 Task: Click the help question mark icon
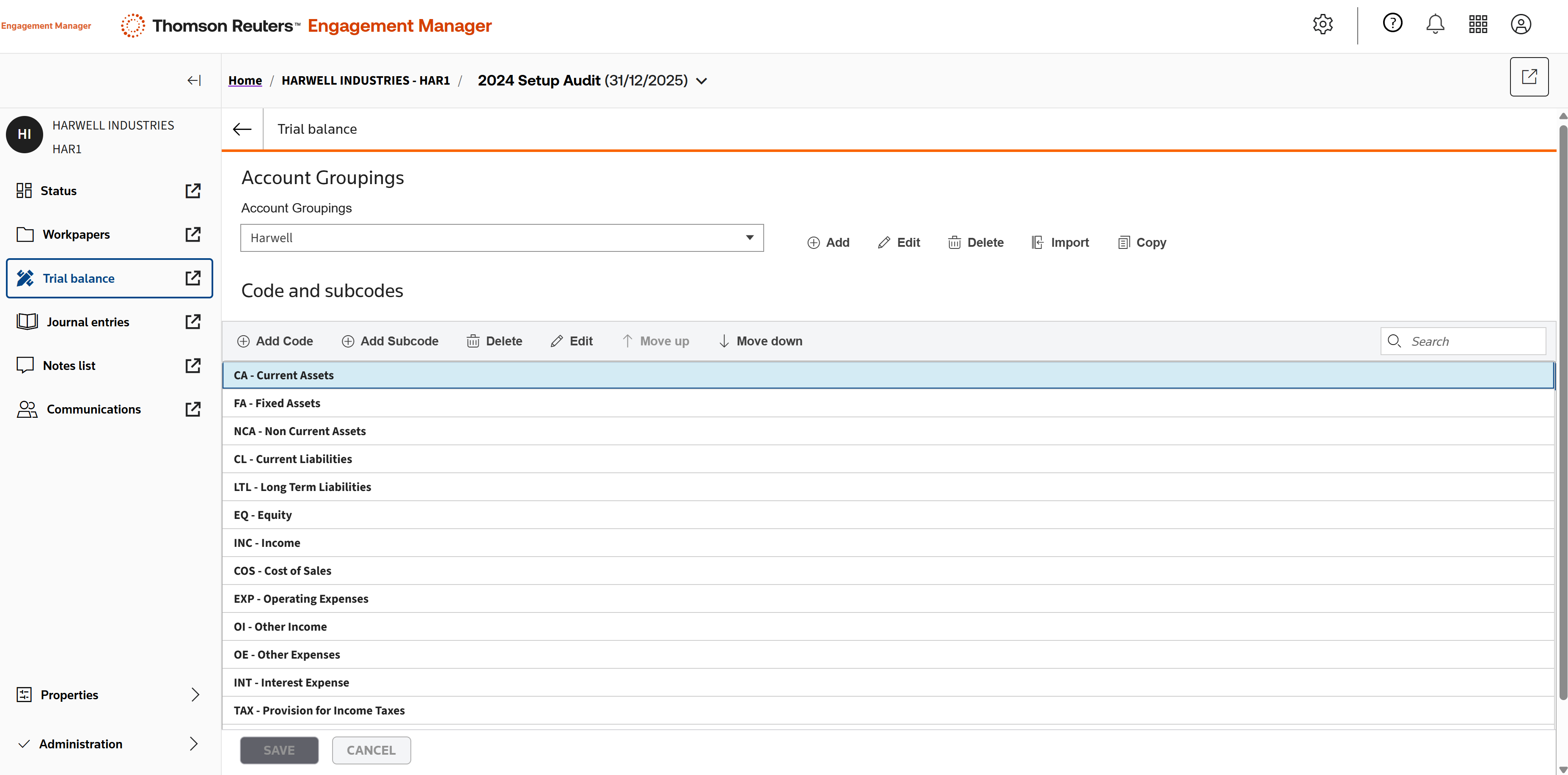[x=1392, y=23]
